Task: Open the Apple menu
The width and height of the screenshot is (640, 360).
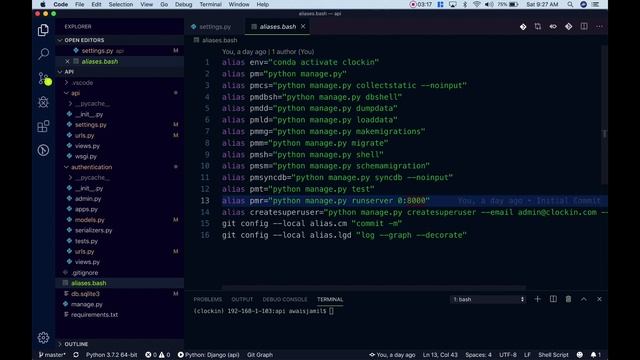Action: point(42,4)
